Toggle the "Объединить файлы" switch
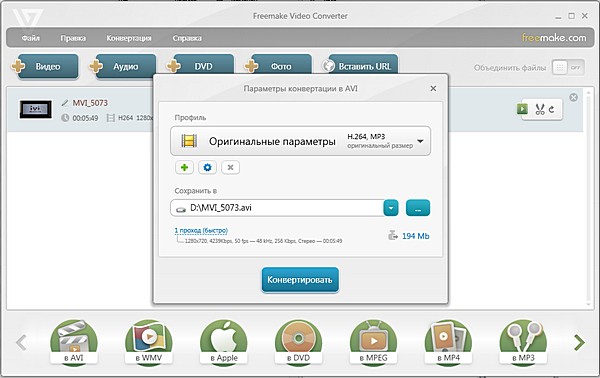Screen dimensions: 600x378 click(568, 68)
